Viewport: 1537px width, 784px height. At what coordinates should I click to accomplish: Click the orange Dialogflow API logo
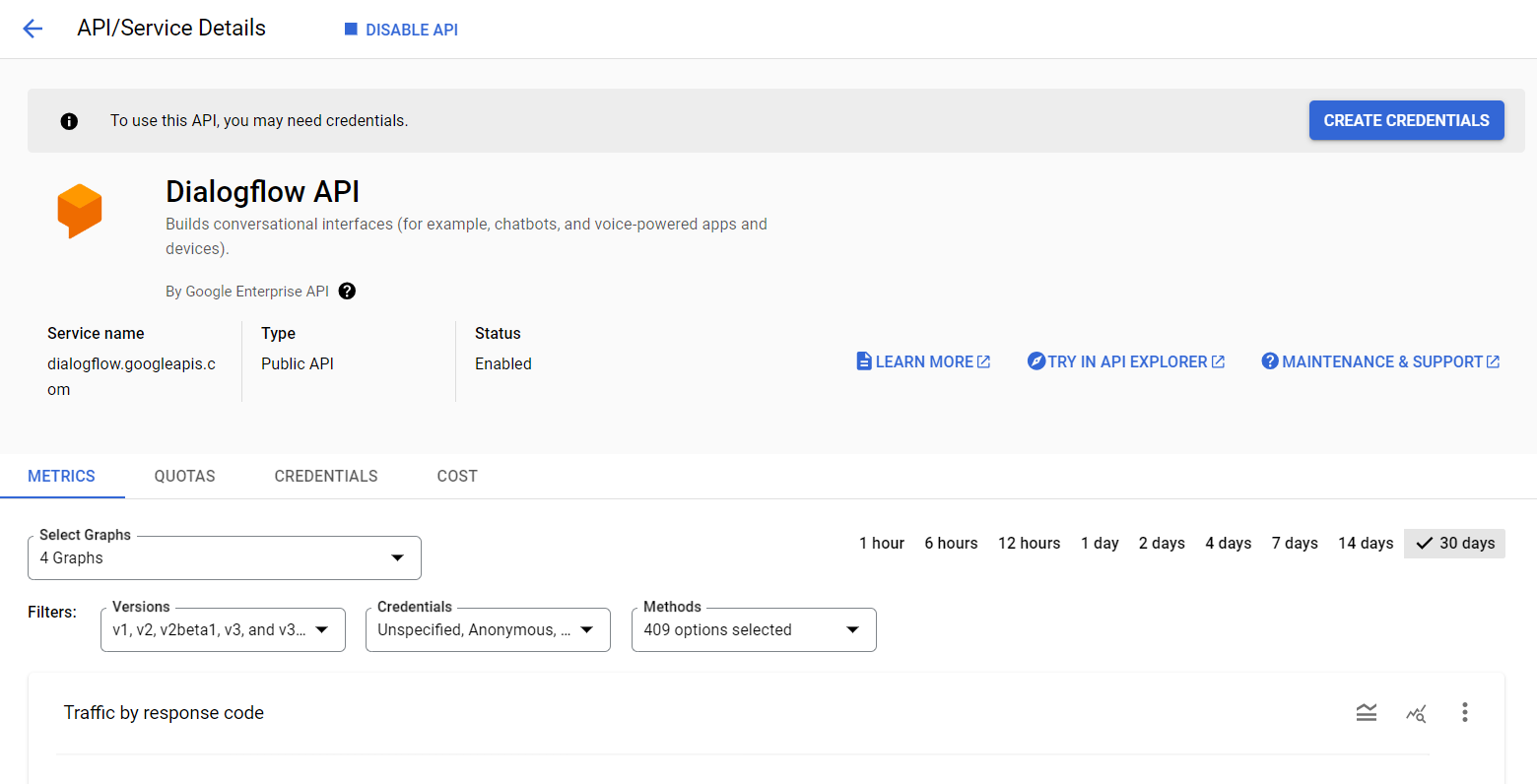click(80, 211)
